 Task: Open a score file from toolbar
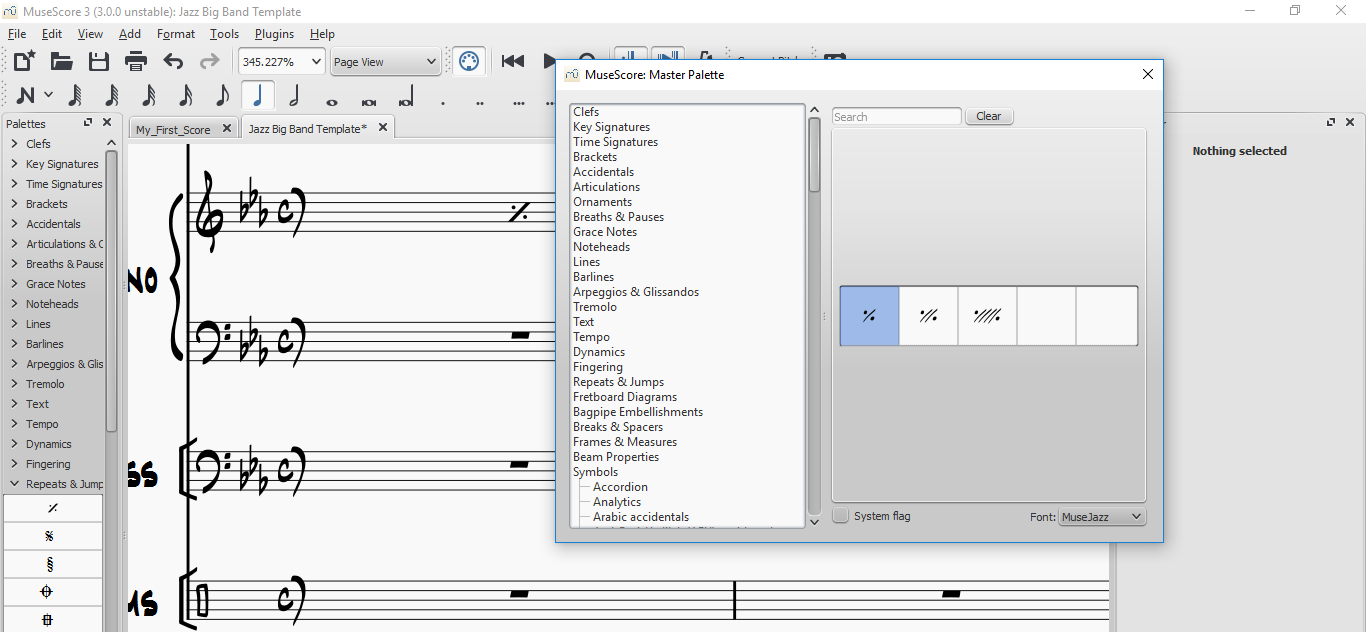tap(62, 61)
